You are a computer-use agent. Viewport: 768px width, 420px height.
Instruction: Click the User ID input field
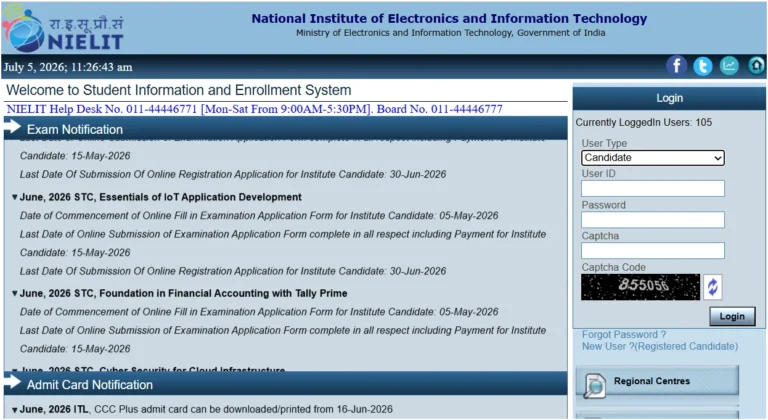pyautogui.click(x=653, y=189)
